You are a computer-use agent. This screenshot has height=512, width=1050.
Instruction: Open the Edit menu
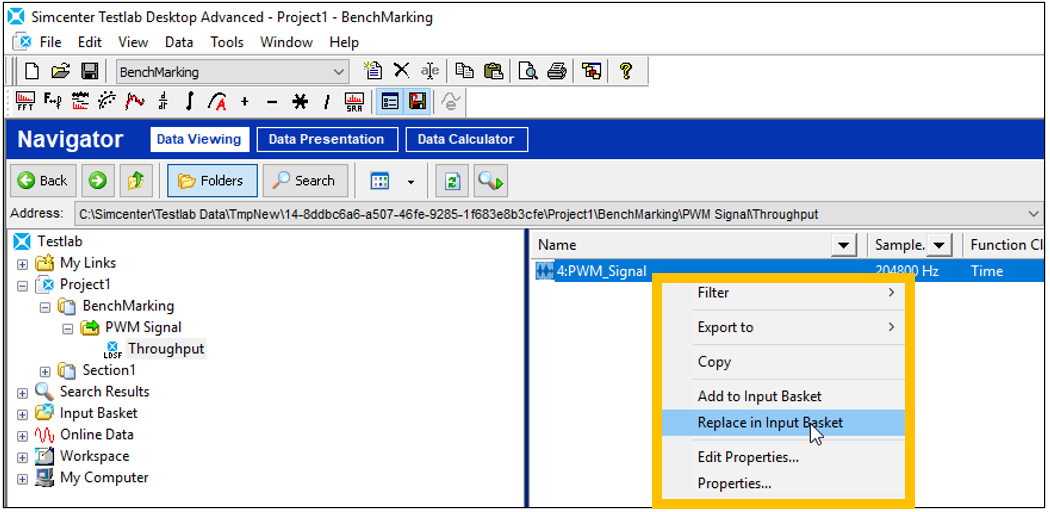click(90, 42)
